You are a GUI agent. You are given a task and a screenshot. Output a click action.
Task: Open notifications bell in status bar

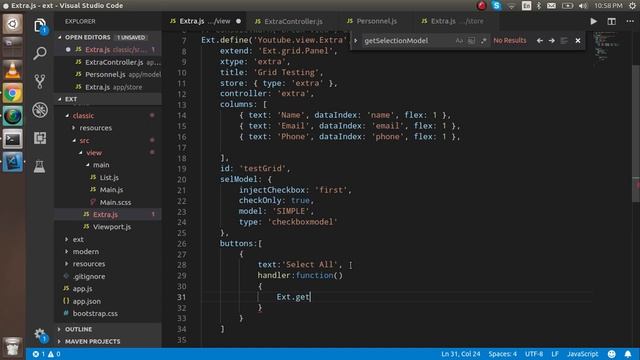[x=628, y=354]
